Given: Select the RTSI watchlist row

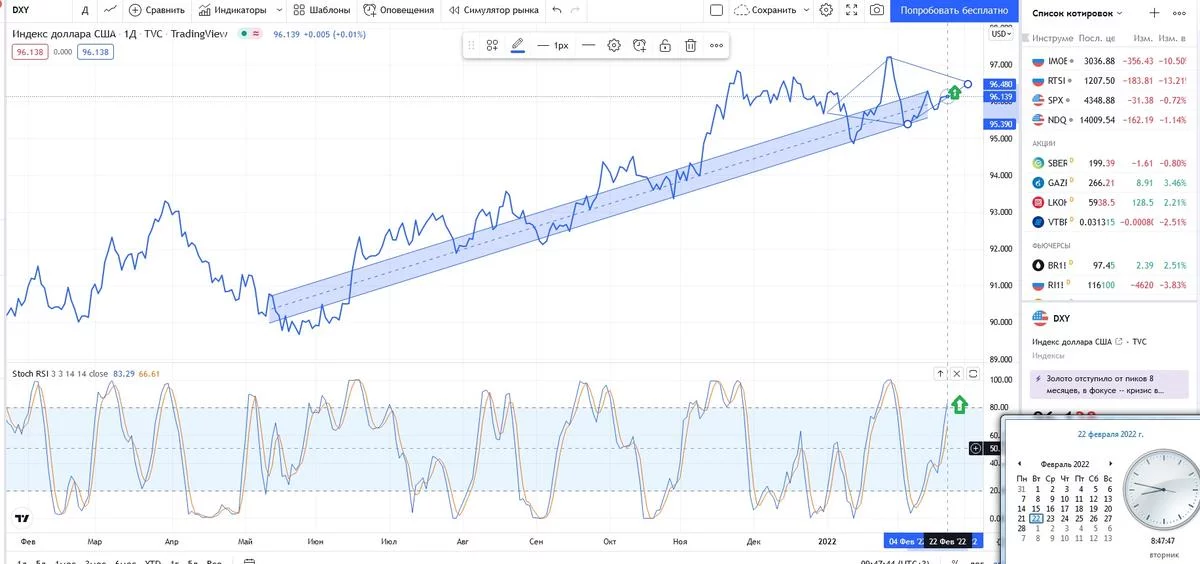Looking at the screenshot, I should point(1110,81).
